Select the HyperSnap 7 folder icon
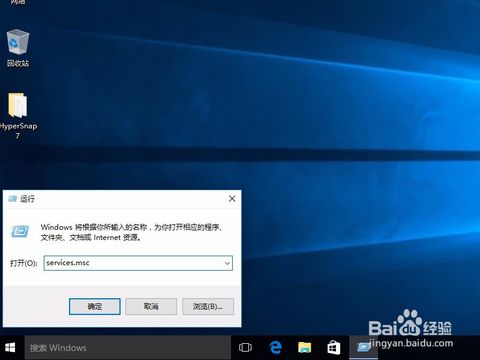 coord(17,105)
